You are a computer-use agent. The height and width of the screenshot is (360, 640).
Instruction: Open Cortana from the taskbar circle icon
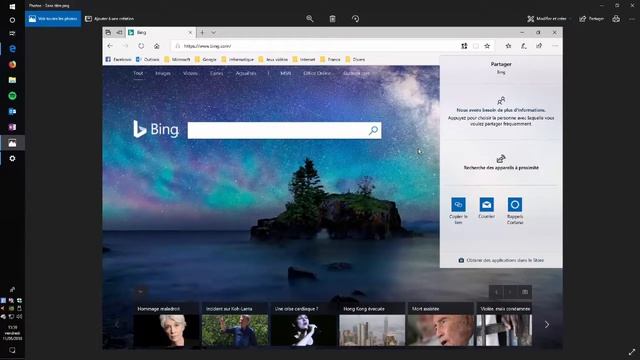click(12, 20)
